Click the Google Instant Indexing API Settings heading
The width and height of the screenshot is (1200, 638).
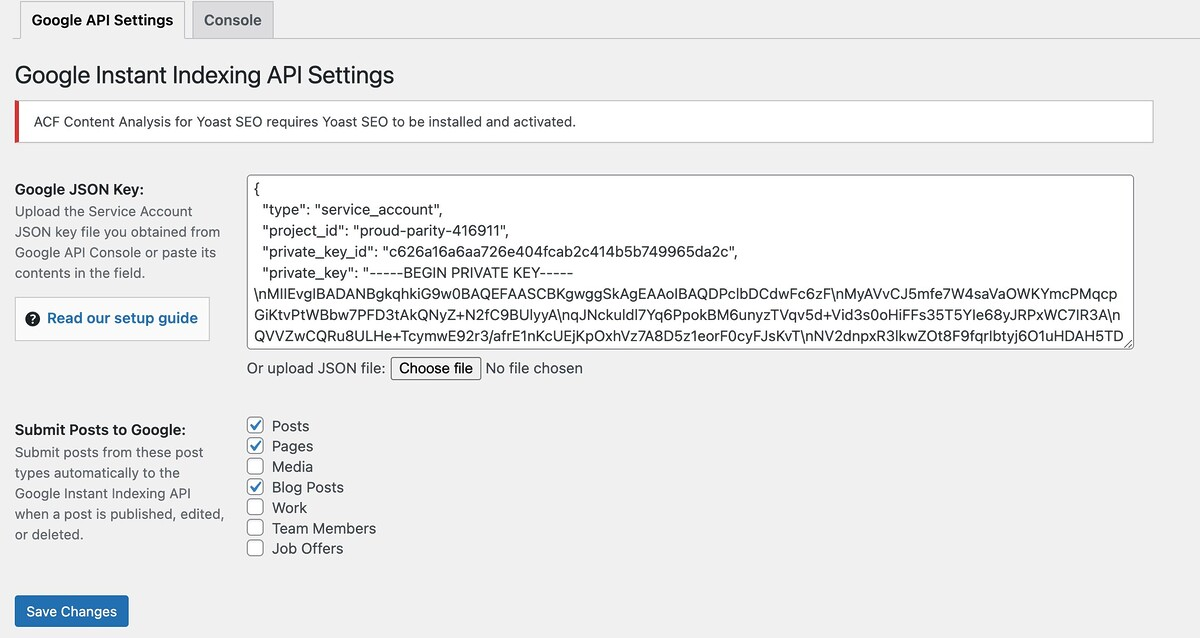[205, 75]
